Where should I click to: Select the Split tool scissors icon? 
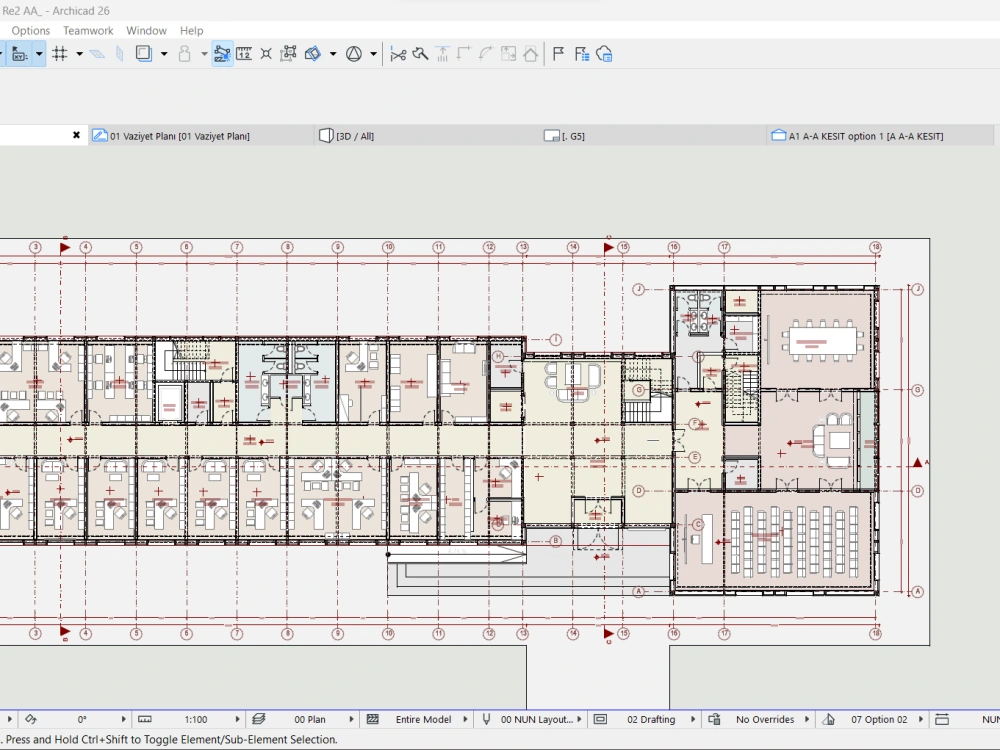tap(398, 53)
